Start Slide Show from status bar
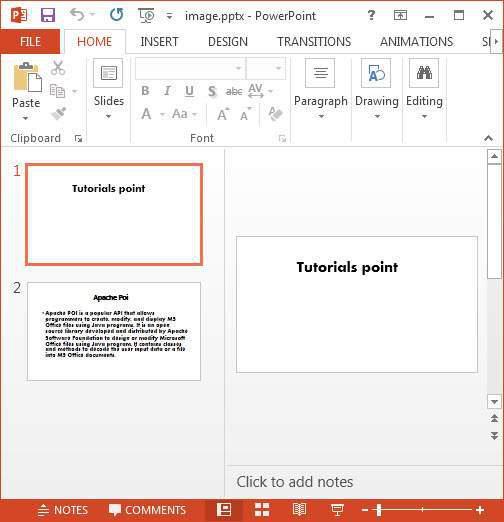The image size is (504, 522). coord(337,510)
